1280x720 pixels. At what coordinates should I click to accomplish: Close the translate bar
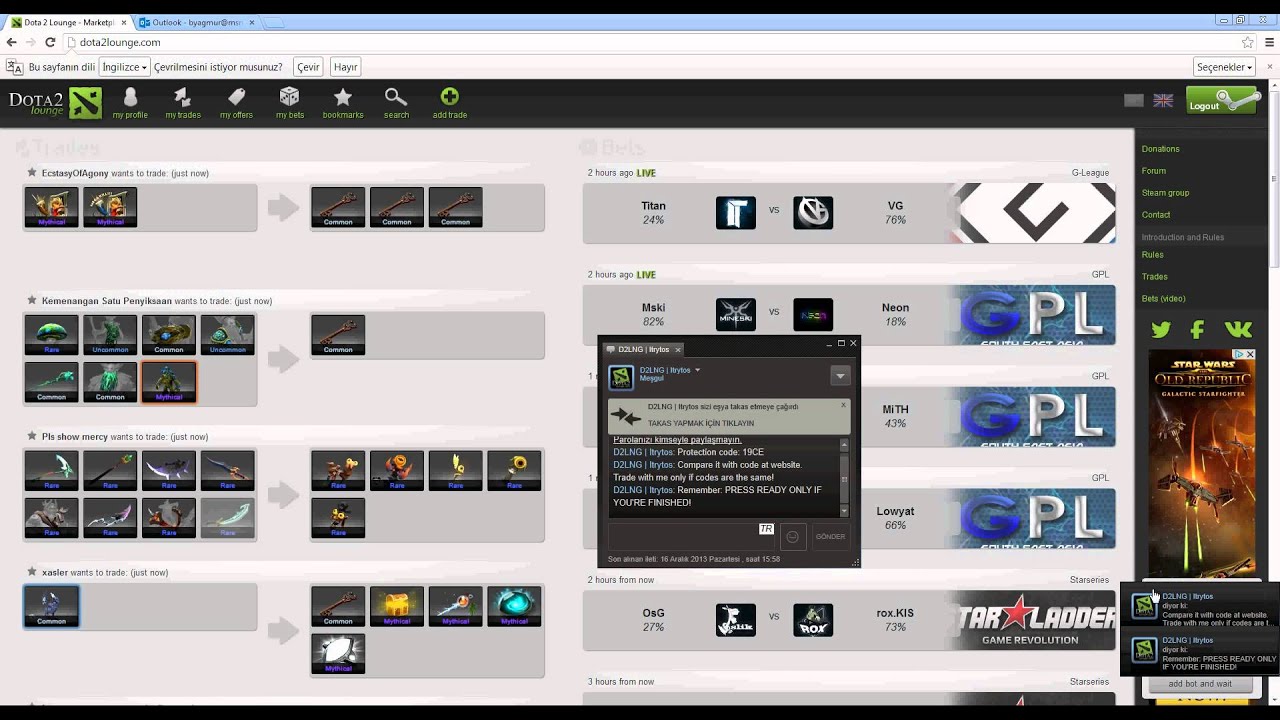(x=1271, y=67)
